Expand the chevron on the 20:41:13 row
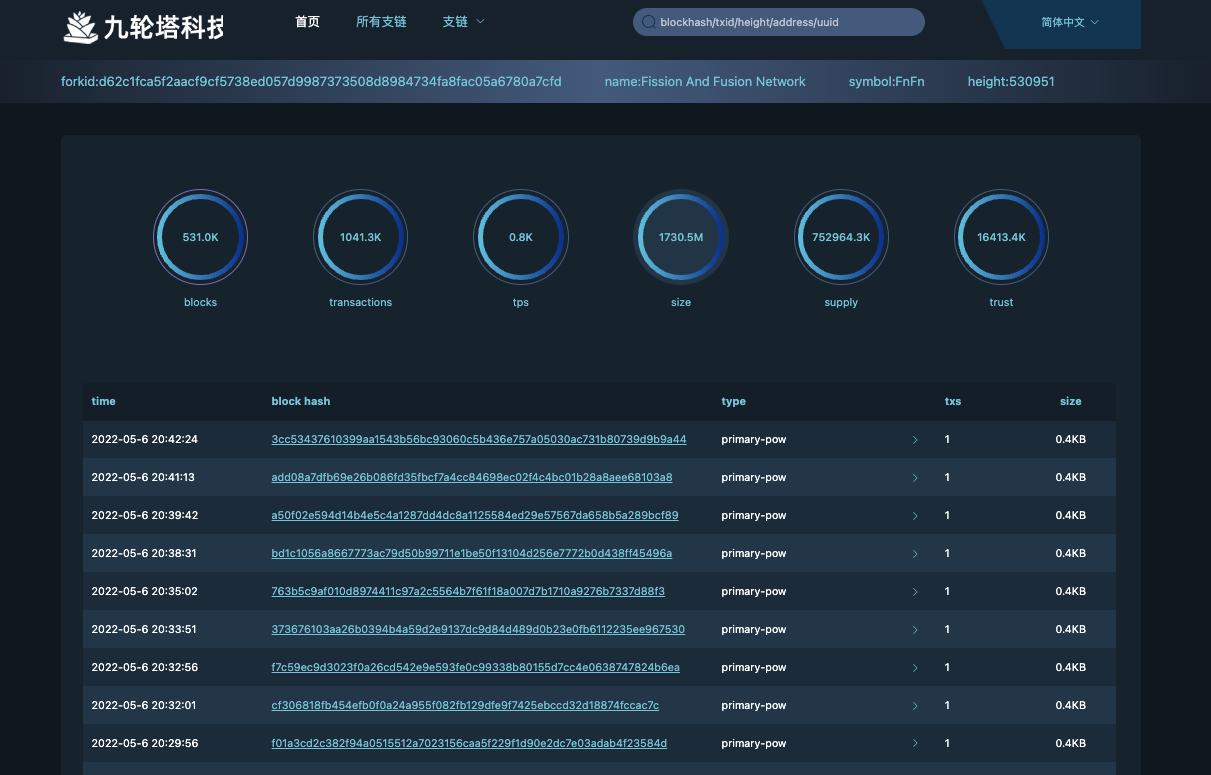 click(915, 478)
